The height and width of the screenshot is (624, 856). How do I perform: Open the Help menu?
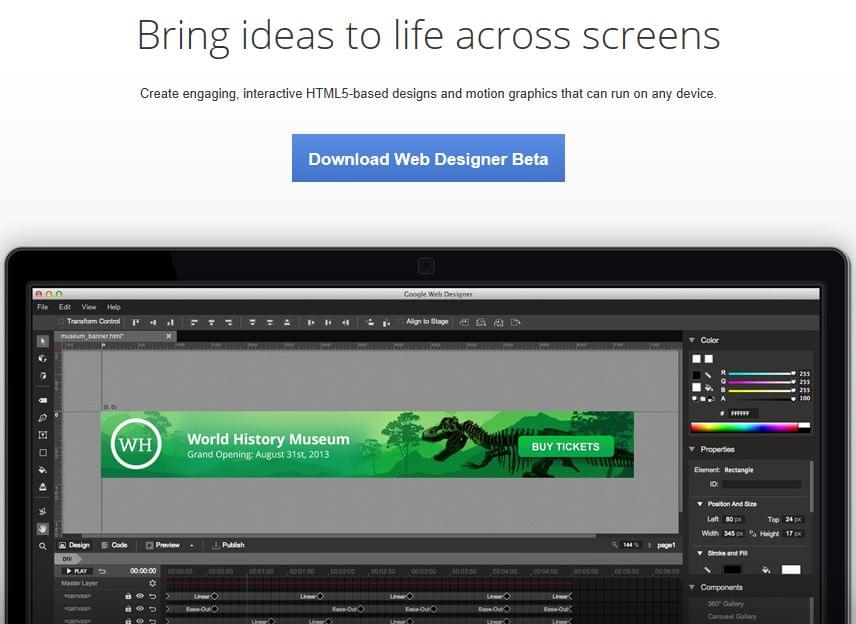(x=114, y=307)
